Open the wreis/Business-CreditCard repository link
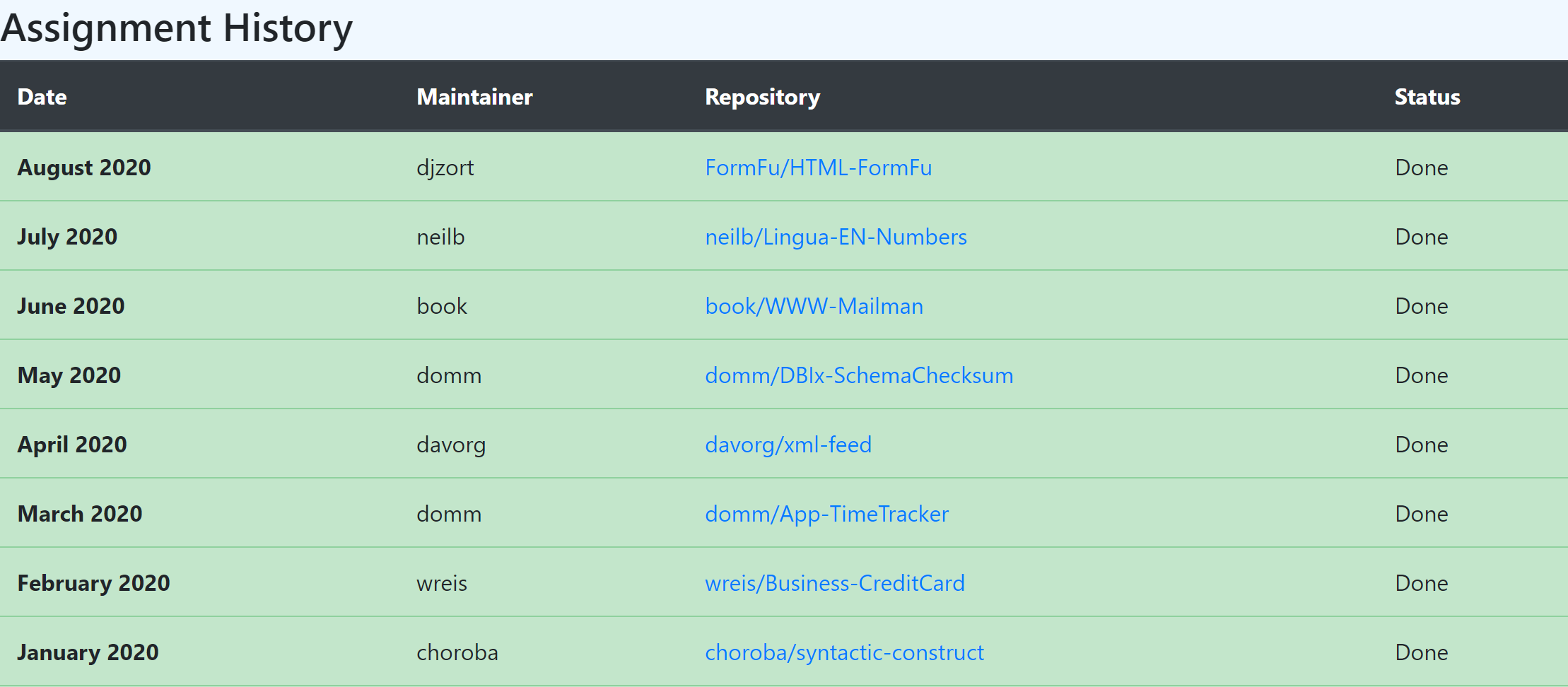 (x=835, y=583)
